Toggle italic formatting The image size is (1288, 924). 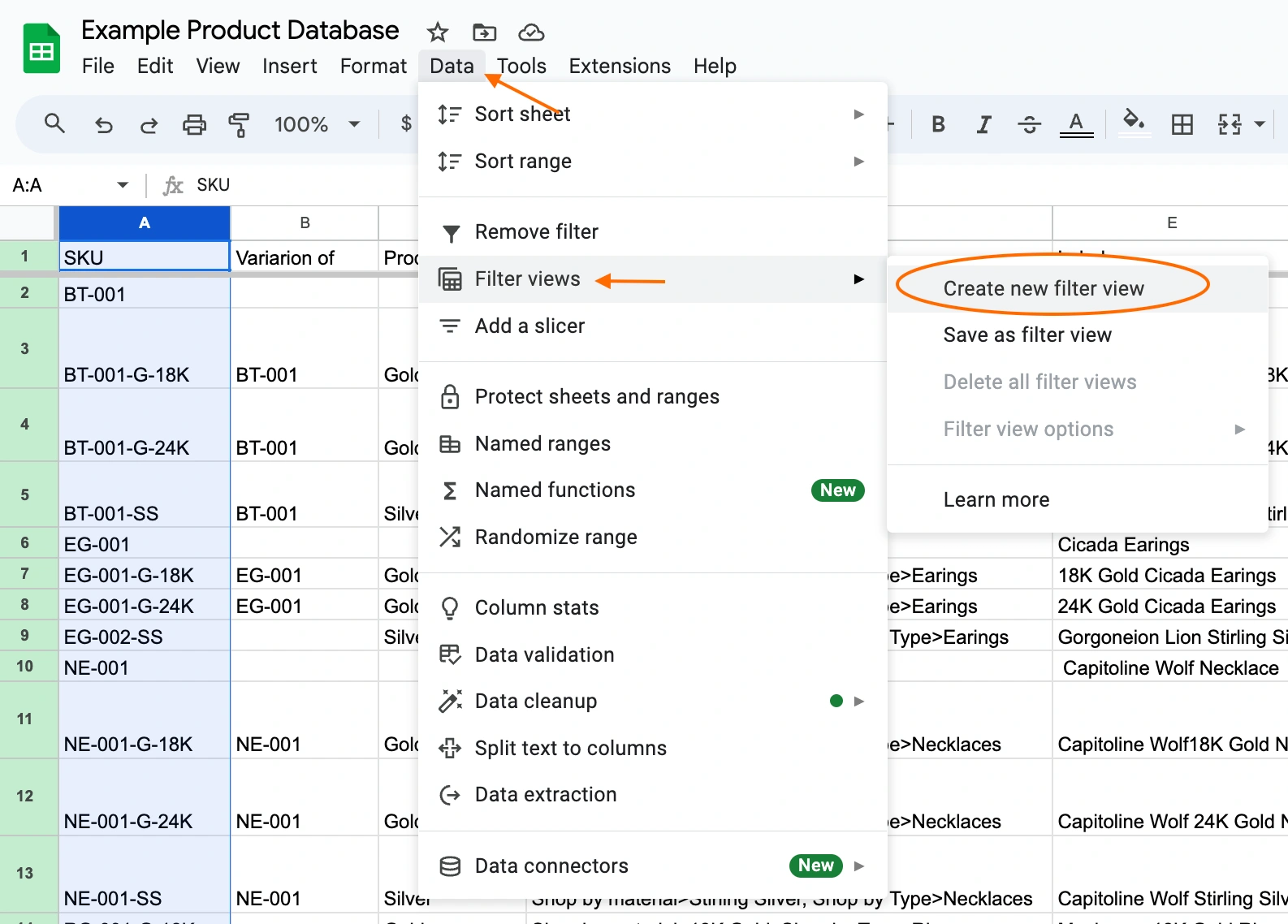point(983,124)
